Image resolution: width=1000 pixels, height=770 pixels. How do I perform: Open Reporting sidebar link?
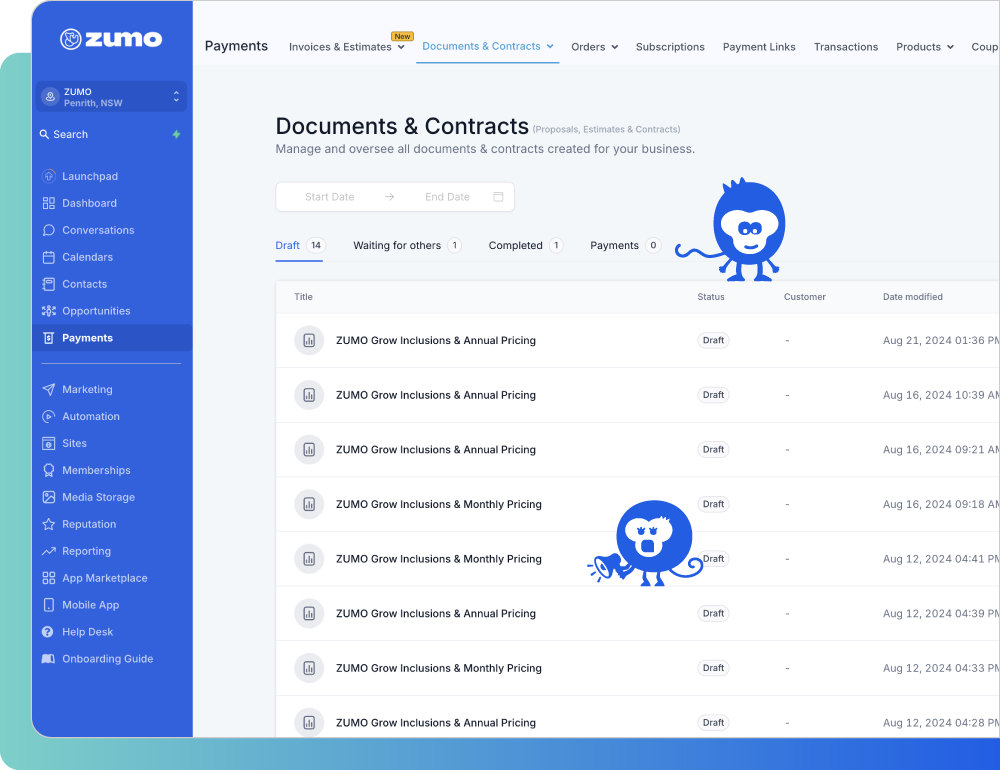click(x=86, y=551)
